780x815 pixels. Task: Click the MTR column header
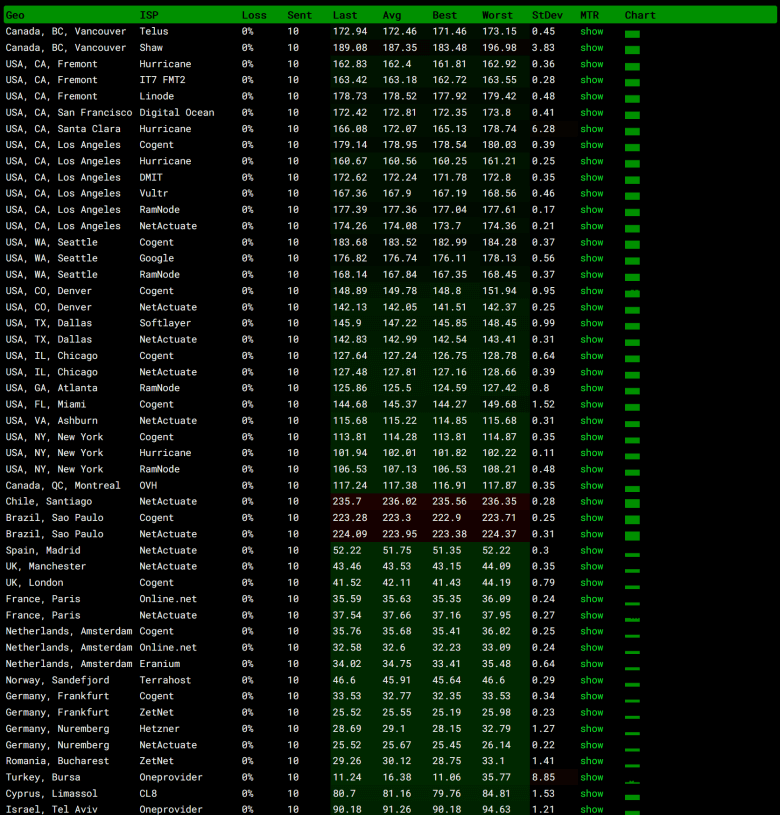[589, 15]
